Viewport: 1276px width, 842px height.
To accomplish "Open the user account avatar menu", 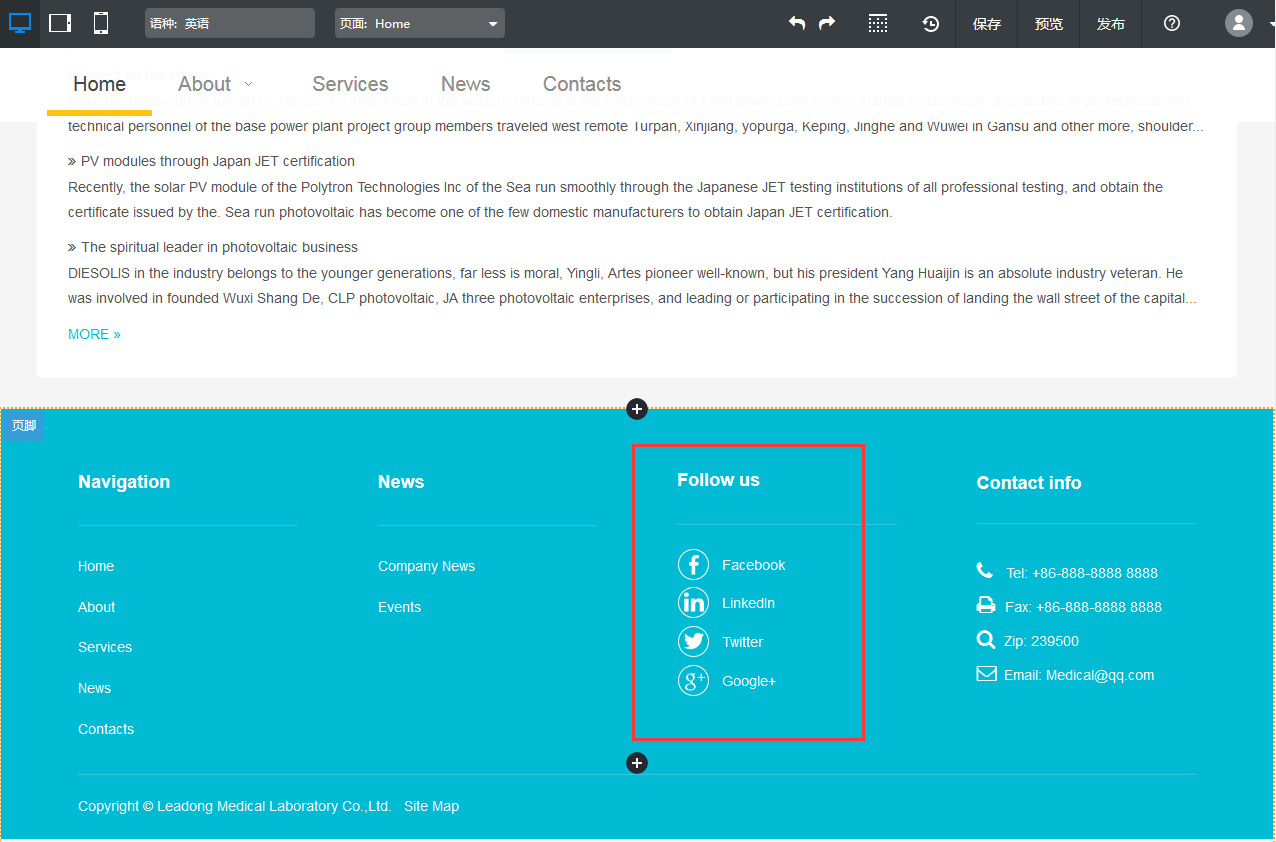I will pos(1238,23).
